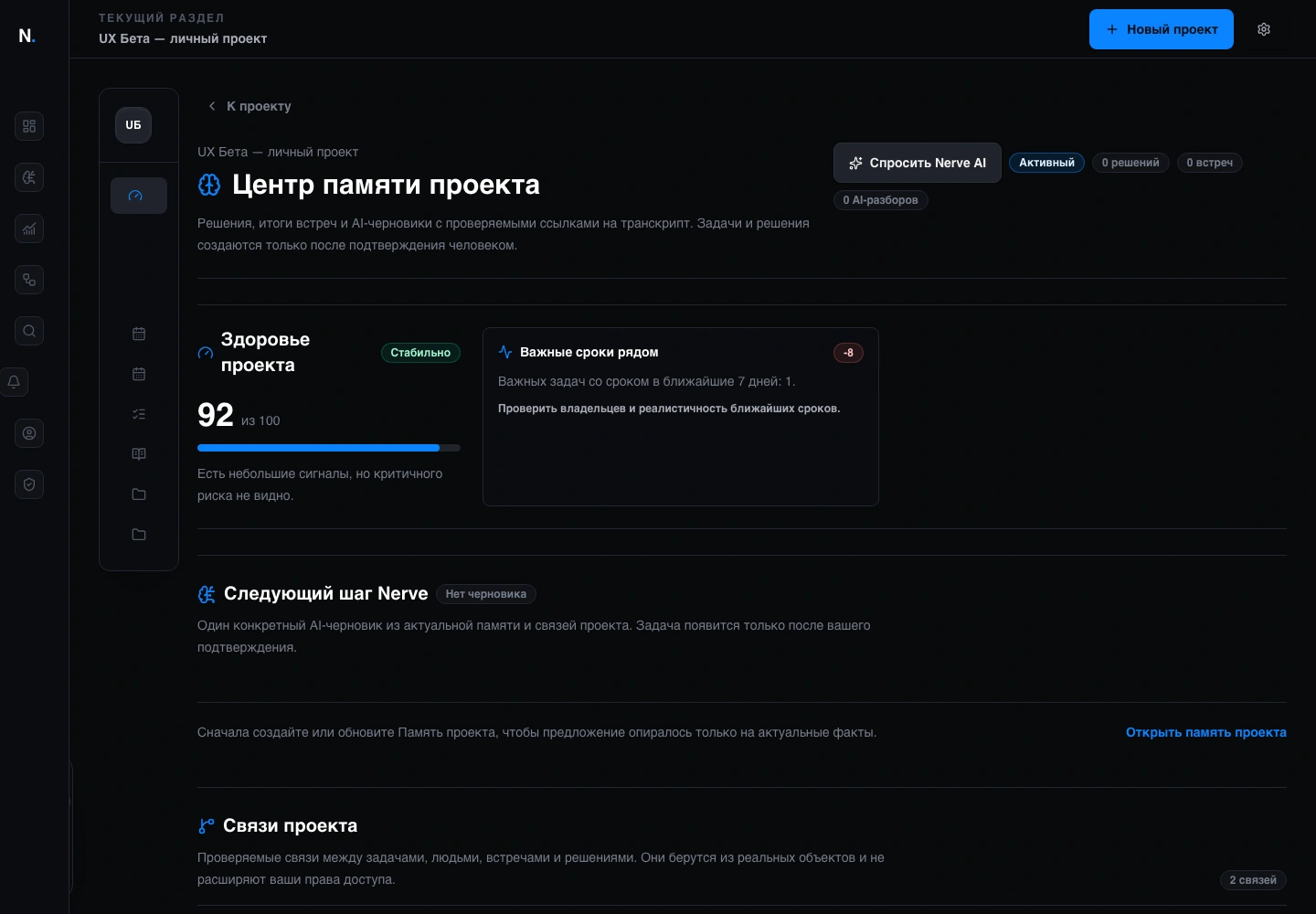Screen dimensions: 1316x914
Task: Click the Центр памяти проекта heading
Action: click(x=386, y=185)
